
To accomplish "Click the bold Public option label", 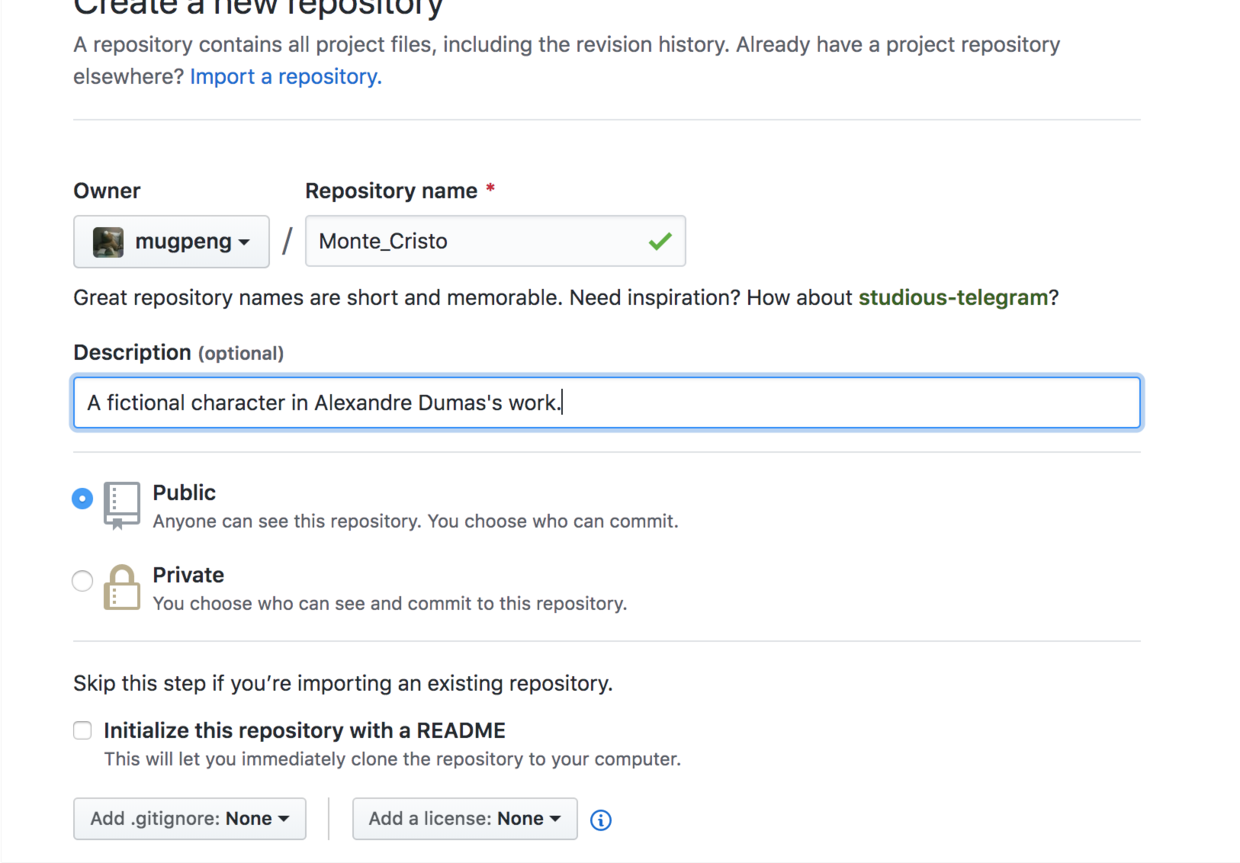I will [184, 493].
